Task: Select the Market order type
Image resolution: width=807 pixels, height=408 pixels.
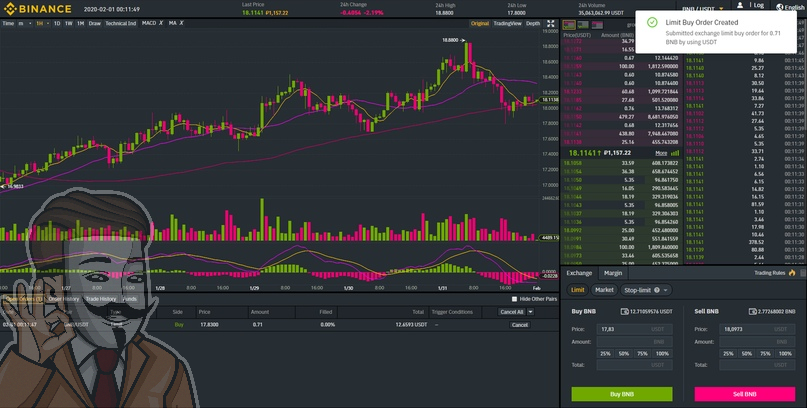Action: [x=604, y=290]
